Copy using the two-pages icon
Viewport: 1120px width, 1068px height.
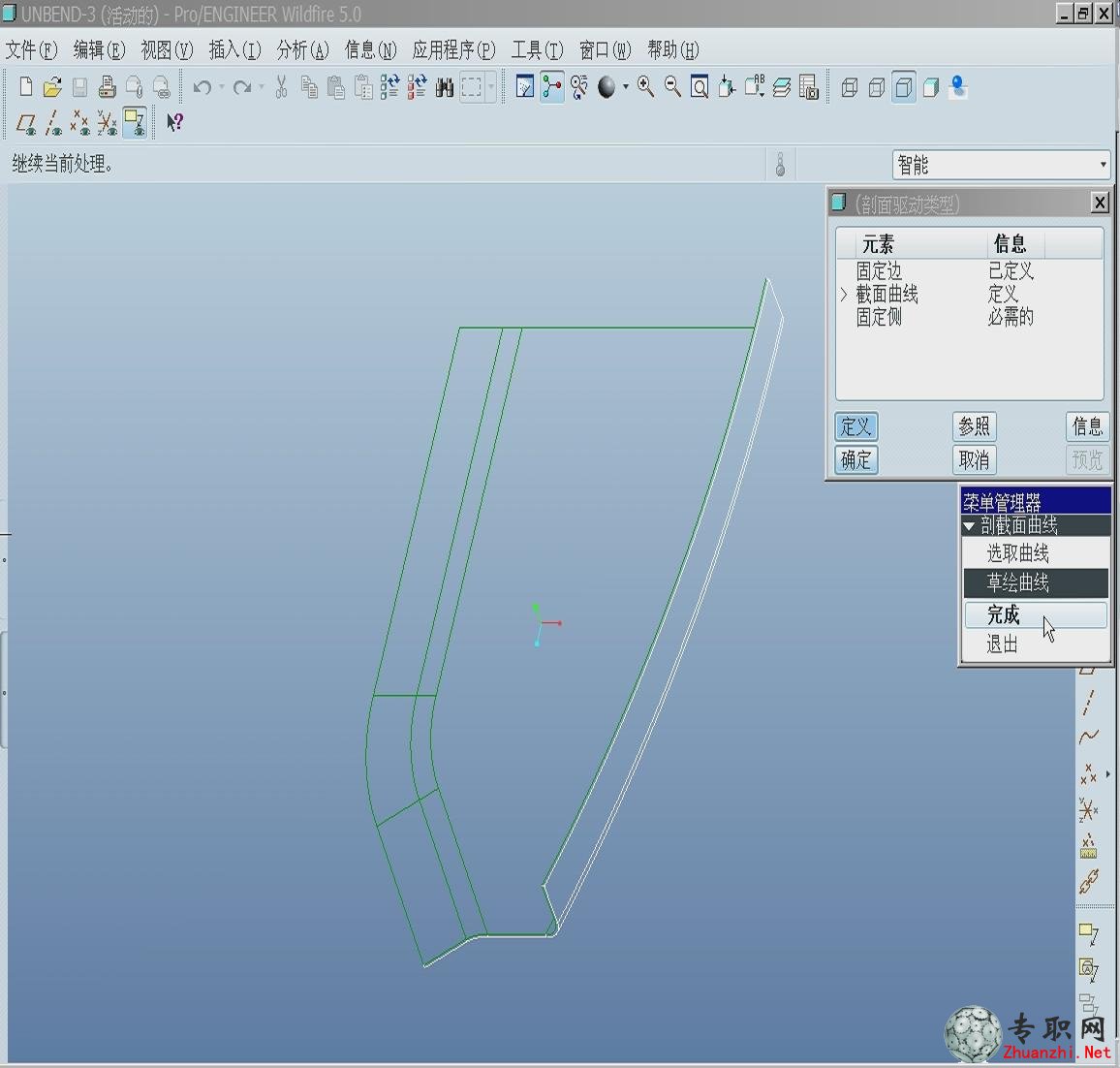[x=308, y=87]
